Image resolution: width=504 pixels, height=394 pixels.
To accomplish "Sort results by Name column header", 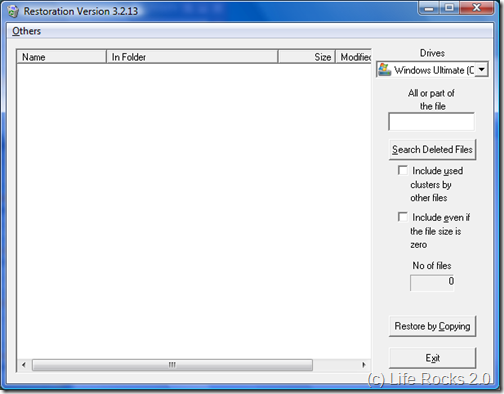I will 62,57.
